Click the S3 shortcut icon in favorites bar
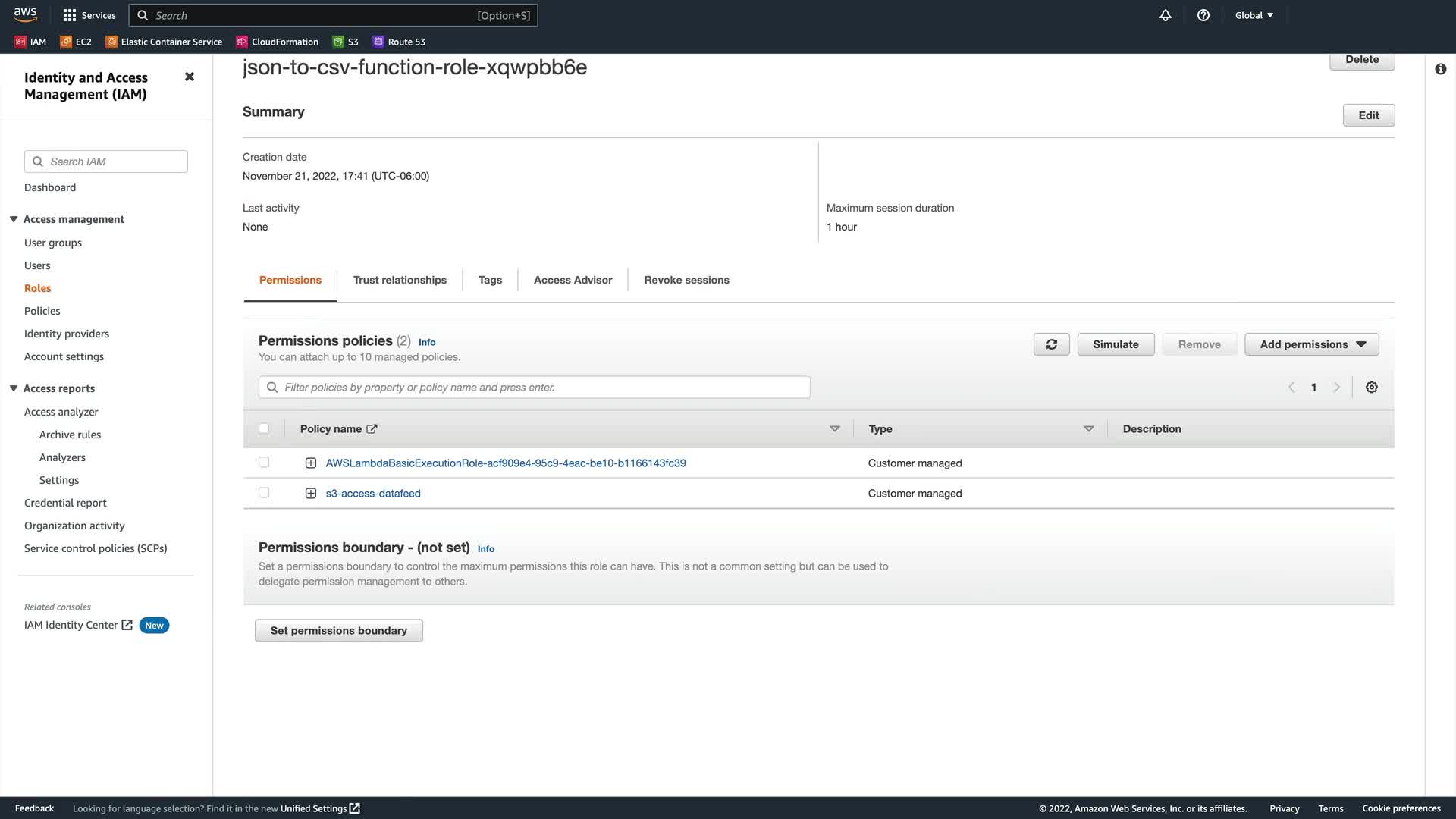This screenshot has height=819, width=1456. pyautogui.click(x=338, y=42)
